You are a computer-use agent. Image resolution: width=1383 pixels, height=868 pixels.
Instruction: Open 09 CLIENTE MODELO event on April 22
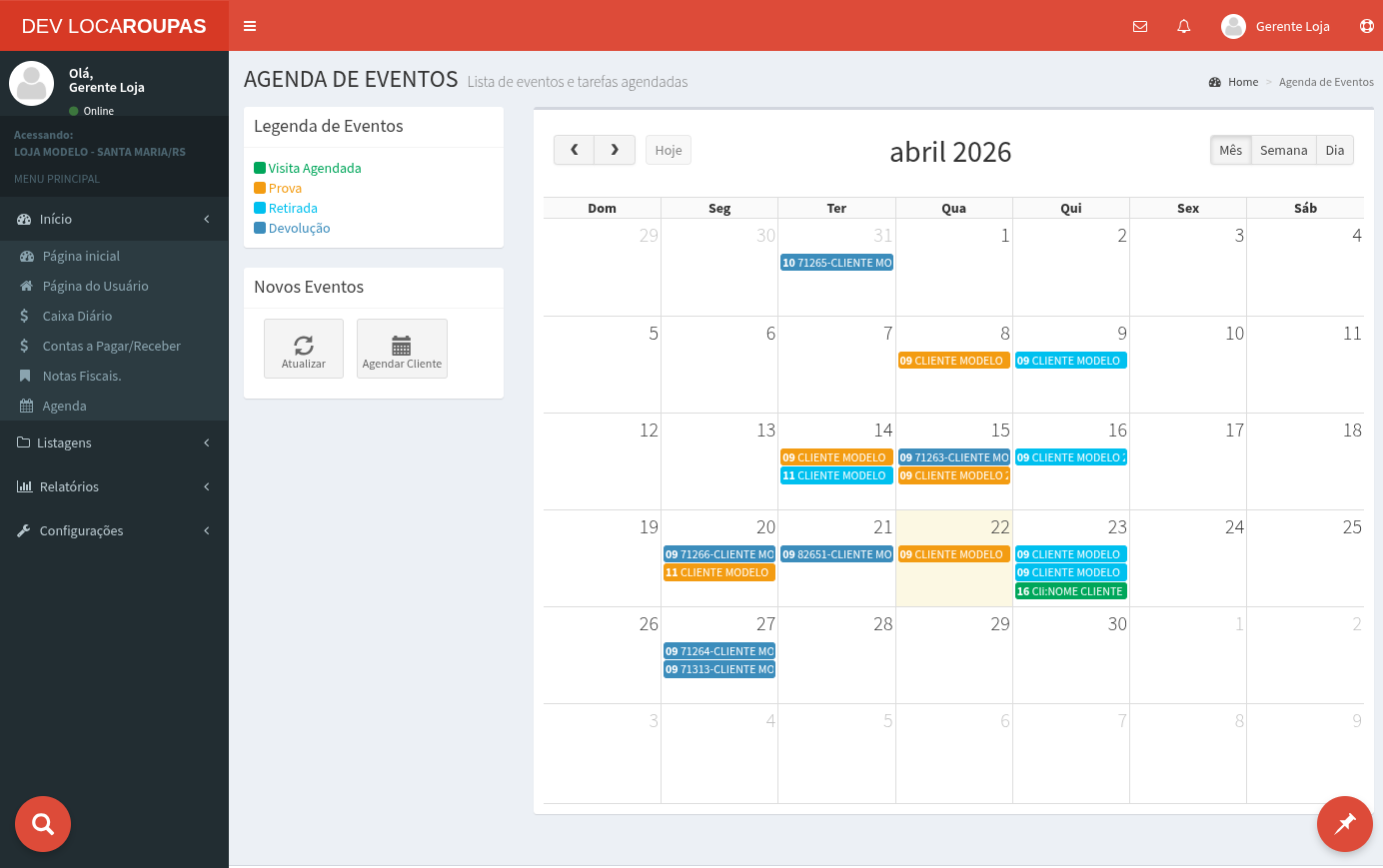pyautogui.click(x=953, y=554)
